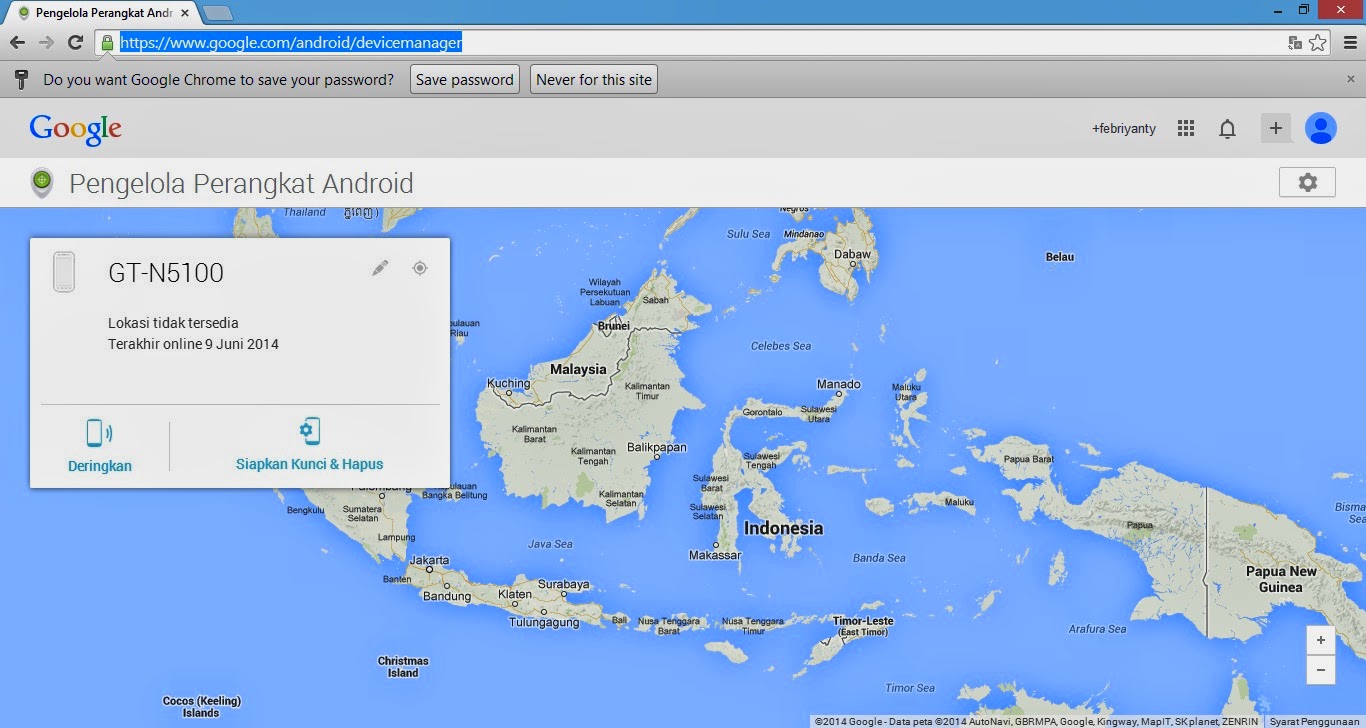Bookmark this page with the star icon
This screenshot has height=728, width=1366.
tap(1318, 42)
